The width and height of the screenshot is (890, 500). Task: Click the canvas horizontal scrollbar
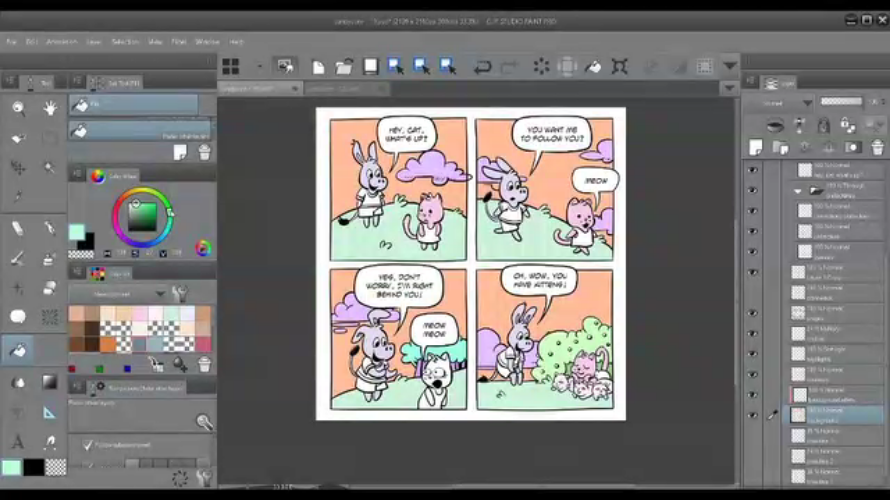click(477, 486)
